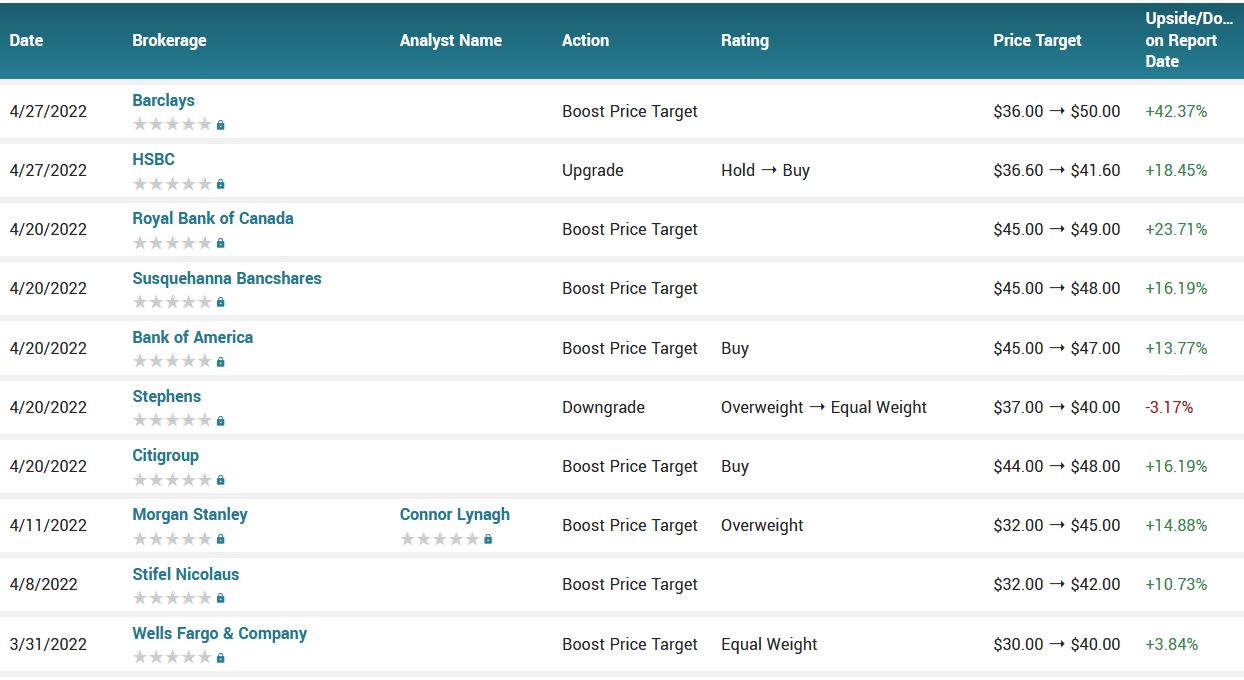Click star rating under Stephens
The image size is (1244, 680).
point(172,421)
